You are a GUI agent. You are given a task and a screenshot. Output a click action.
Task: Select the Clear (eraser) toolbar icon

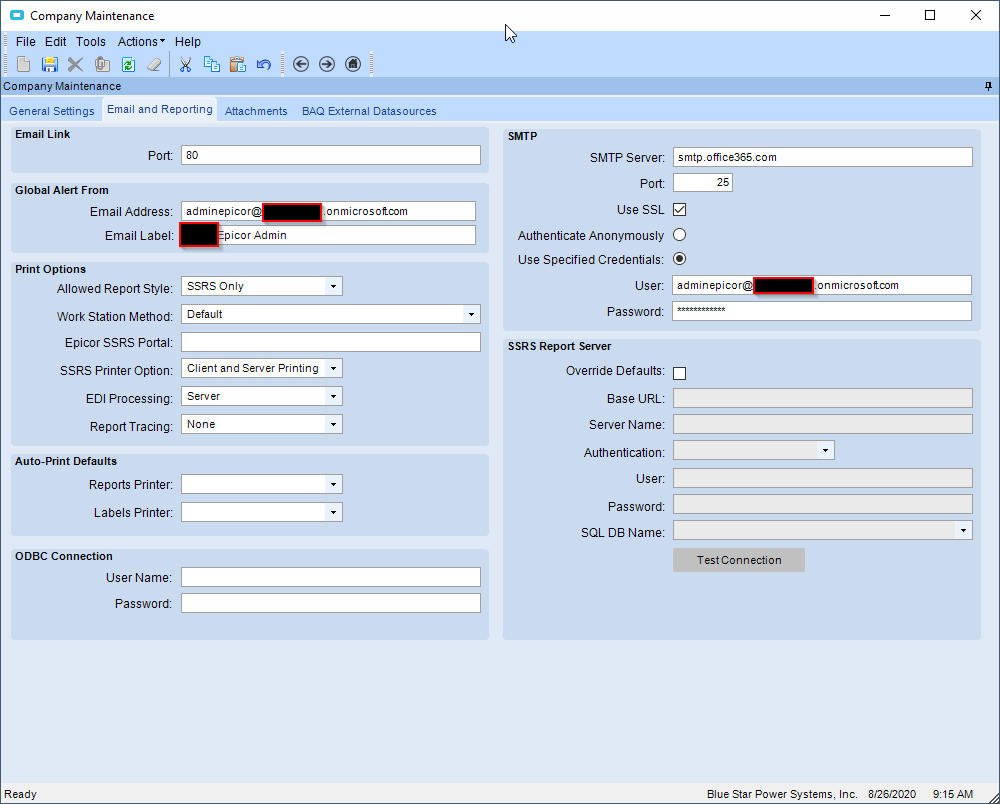pyautogui.click(x=154, y=64)
